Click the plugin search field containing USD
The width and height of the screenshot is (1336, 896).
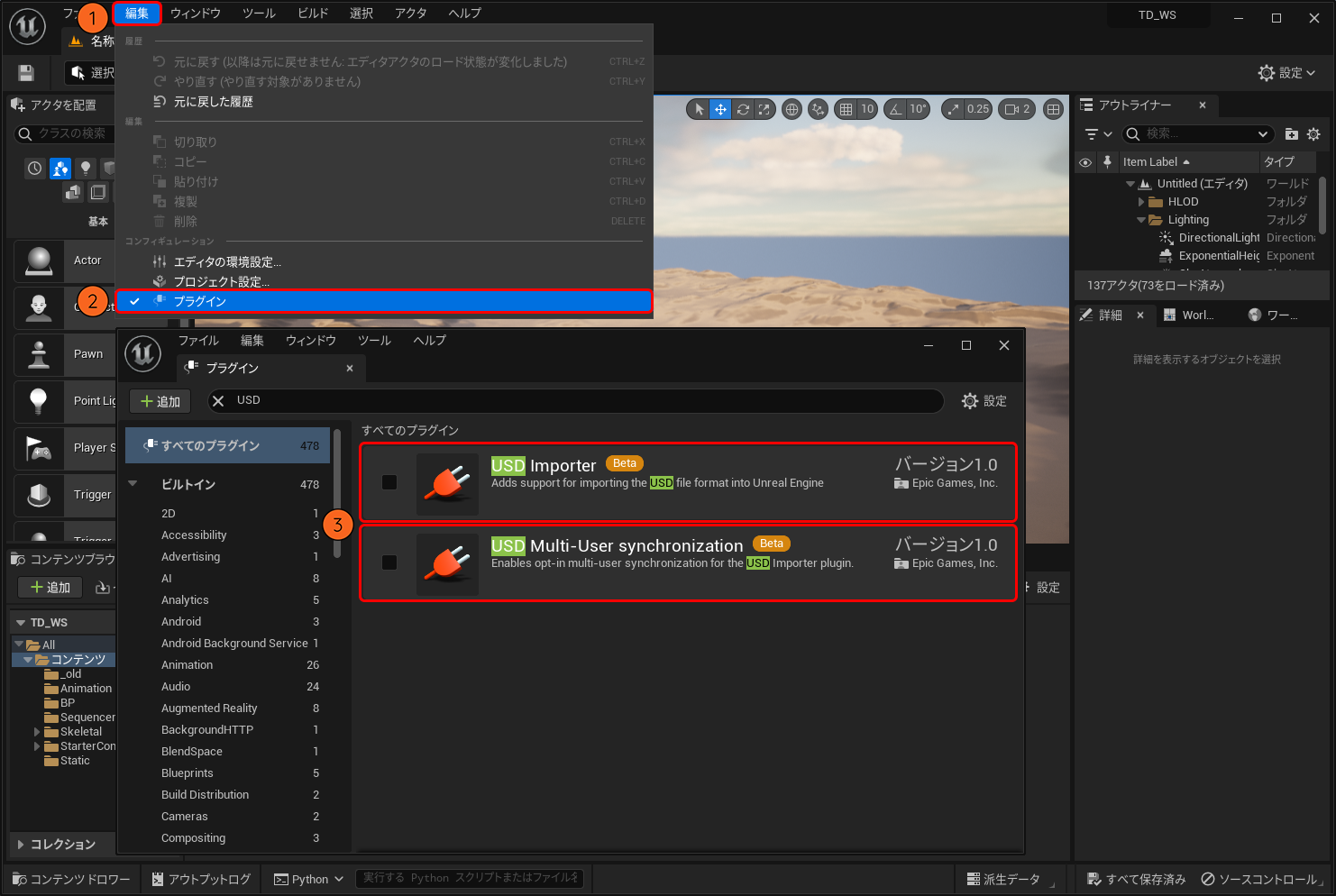point(577,400)
